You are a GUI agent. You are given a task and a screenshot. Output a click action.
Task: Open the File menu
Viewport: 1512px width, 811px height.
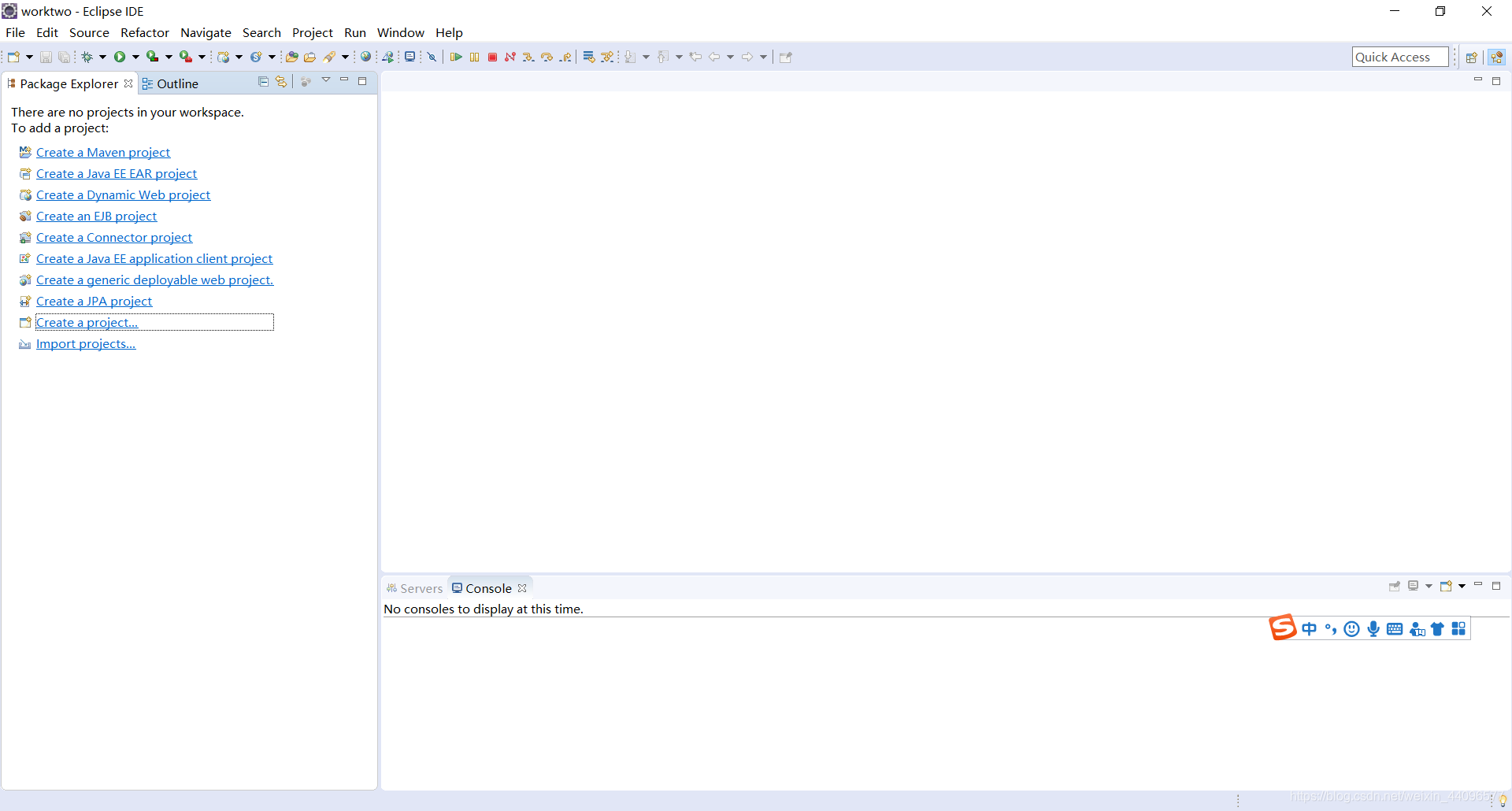[15, 32]
